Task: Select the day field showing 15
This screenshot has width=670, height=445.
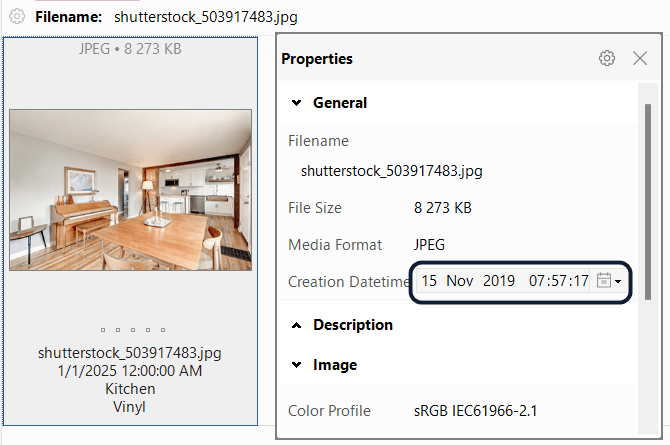Action: 429,281
